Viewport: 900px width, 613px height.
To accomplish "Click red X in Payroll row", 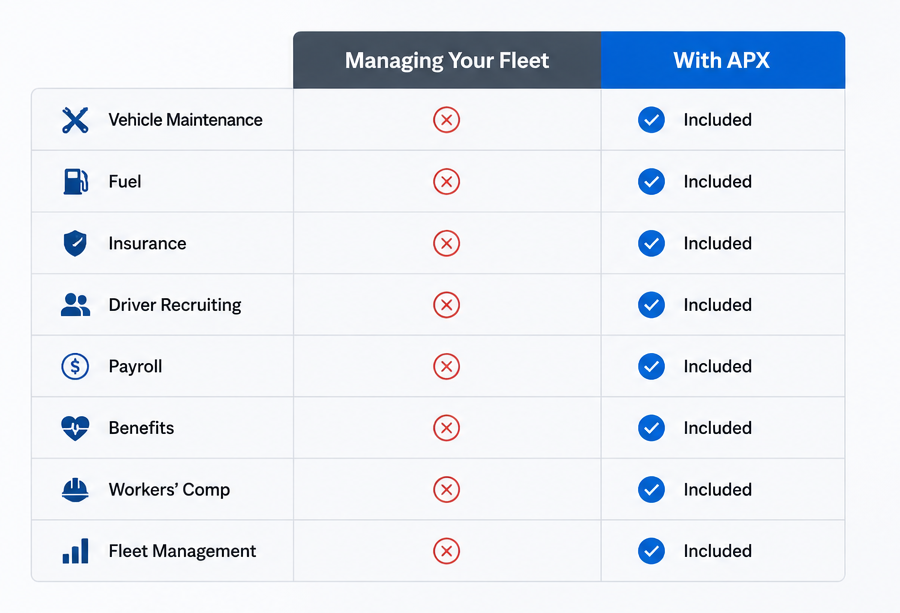I will (x=447, y=366).
